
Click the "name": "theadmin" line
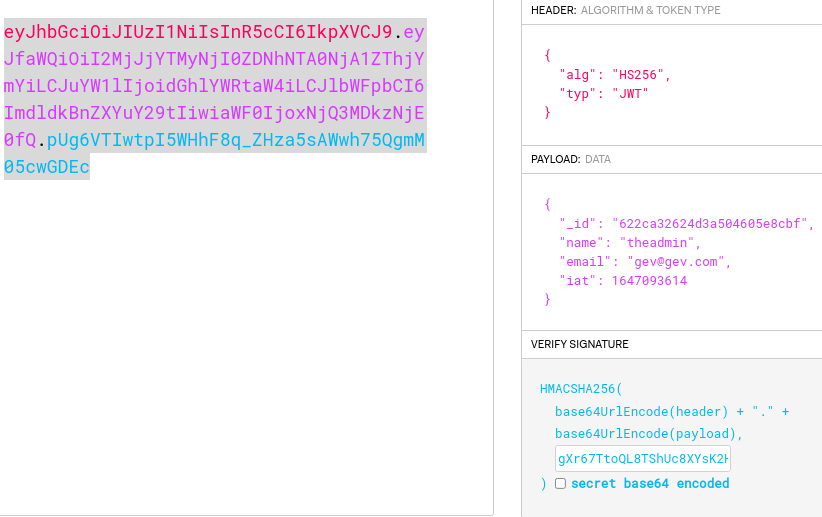tap(630, 243)
